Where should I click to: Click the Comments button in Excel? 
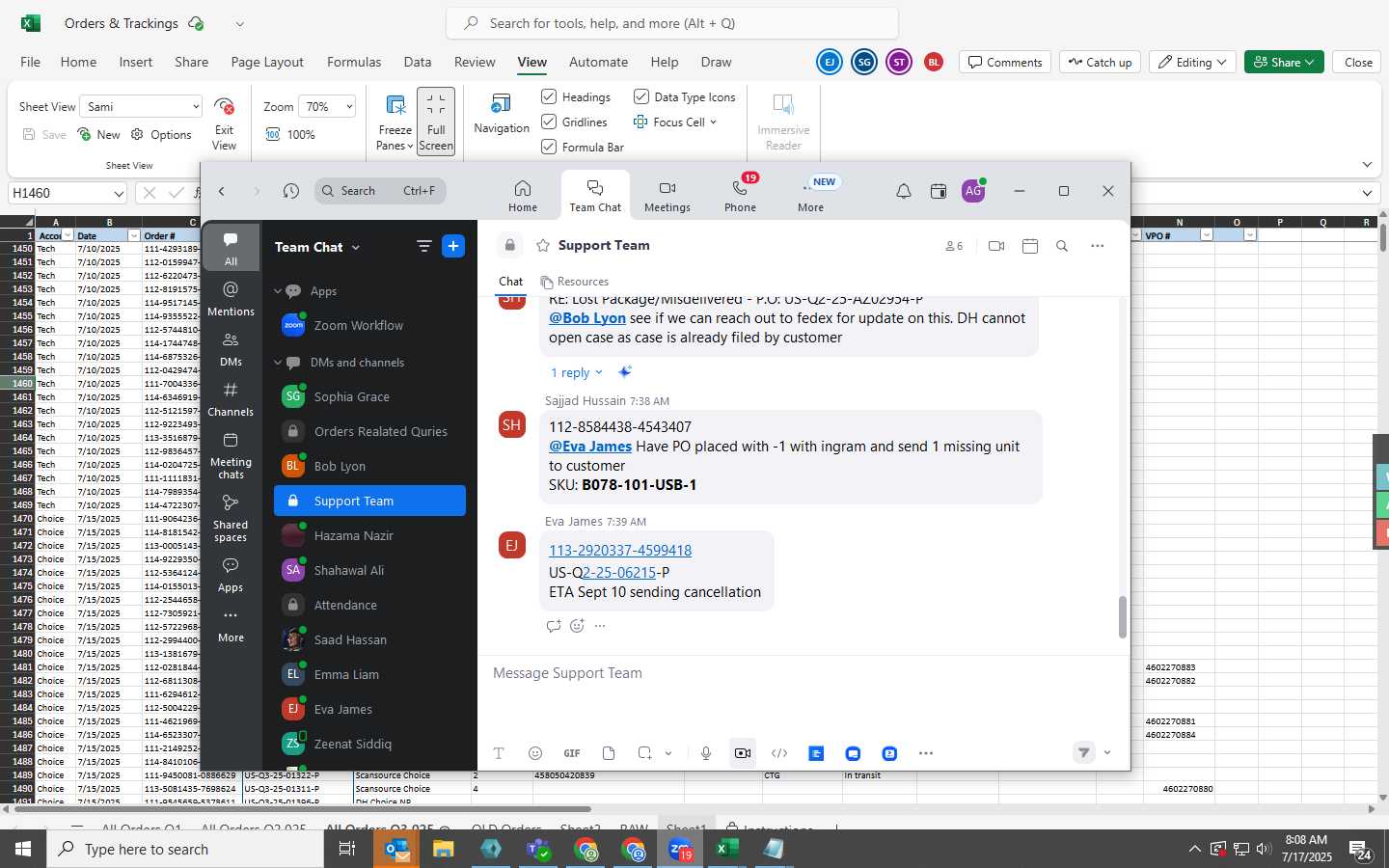pyautogui.click(x=1005, y=62)
